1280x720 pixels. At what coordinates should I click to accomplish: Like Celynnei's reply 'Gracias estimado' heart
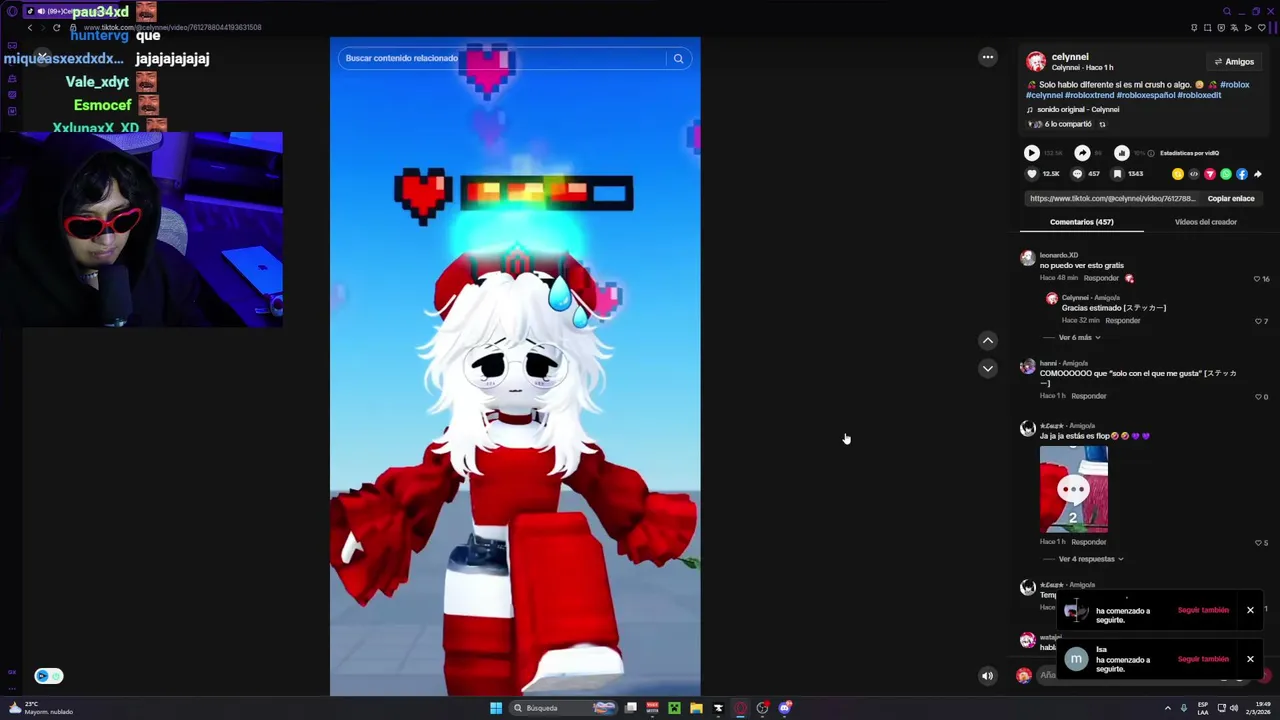tap(1258, 321)
